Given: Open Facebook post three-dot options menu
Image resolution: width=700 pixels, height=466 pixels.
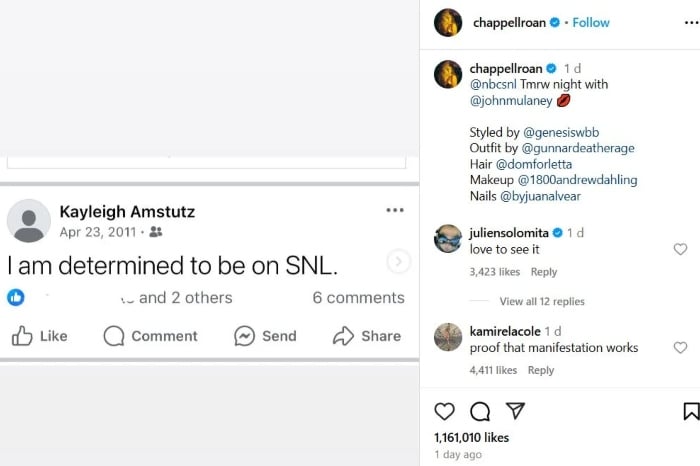Looking at the screenshot, I should tap(395, 210).
